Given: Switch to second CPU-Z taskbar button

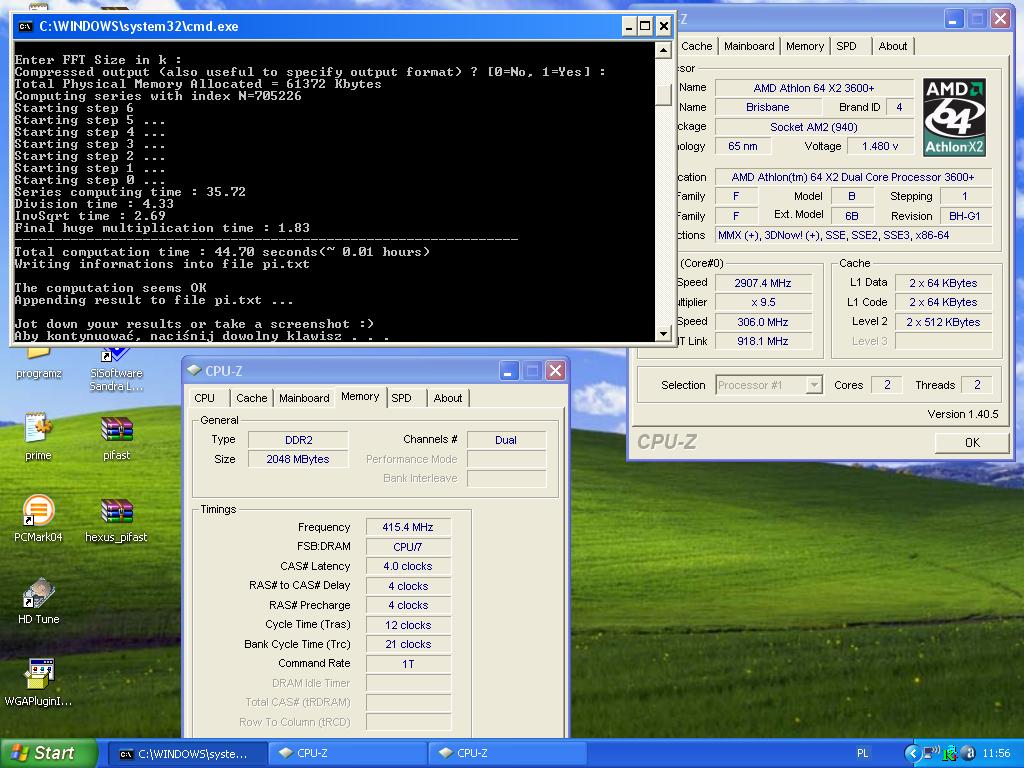Looking at the screenshot, I should tap(507, 753).
